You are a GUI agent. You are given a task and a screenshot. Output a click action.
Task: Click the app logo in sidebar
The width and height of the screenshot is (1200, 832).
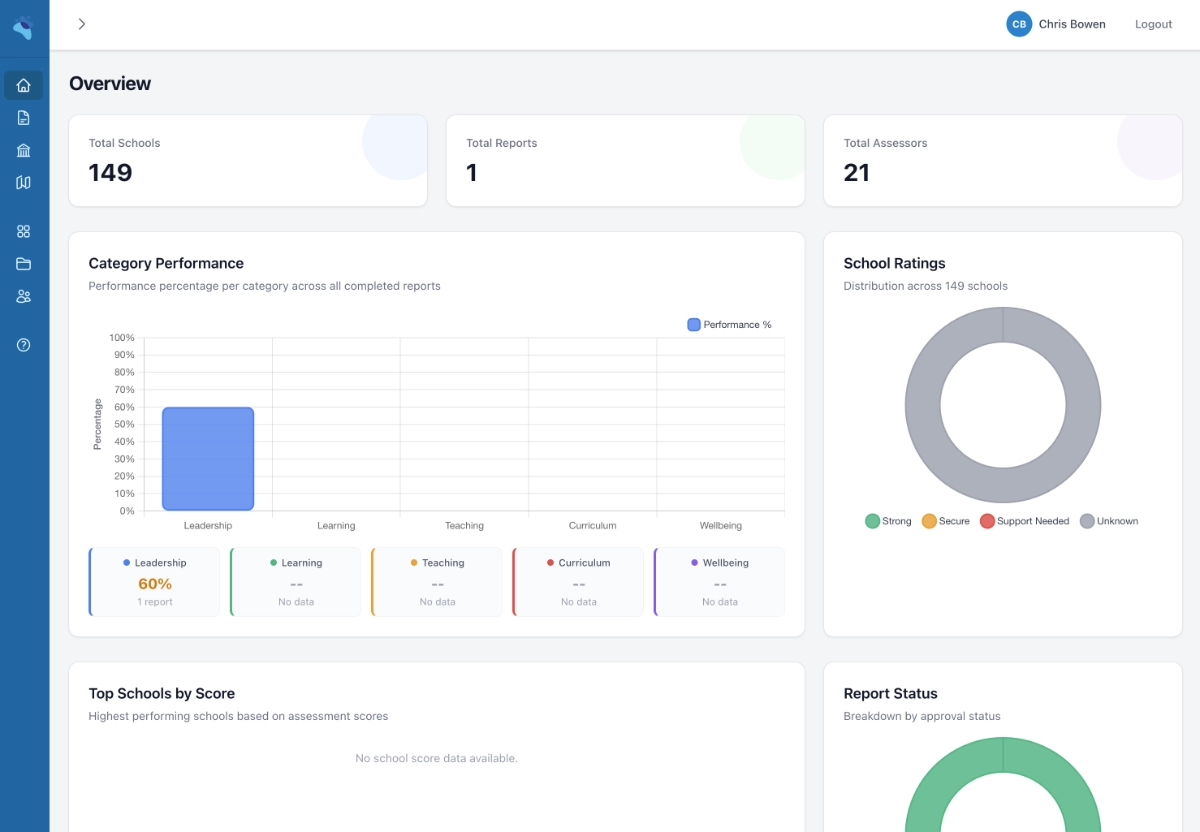23,27
